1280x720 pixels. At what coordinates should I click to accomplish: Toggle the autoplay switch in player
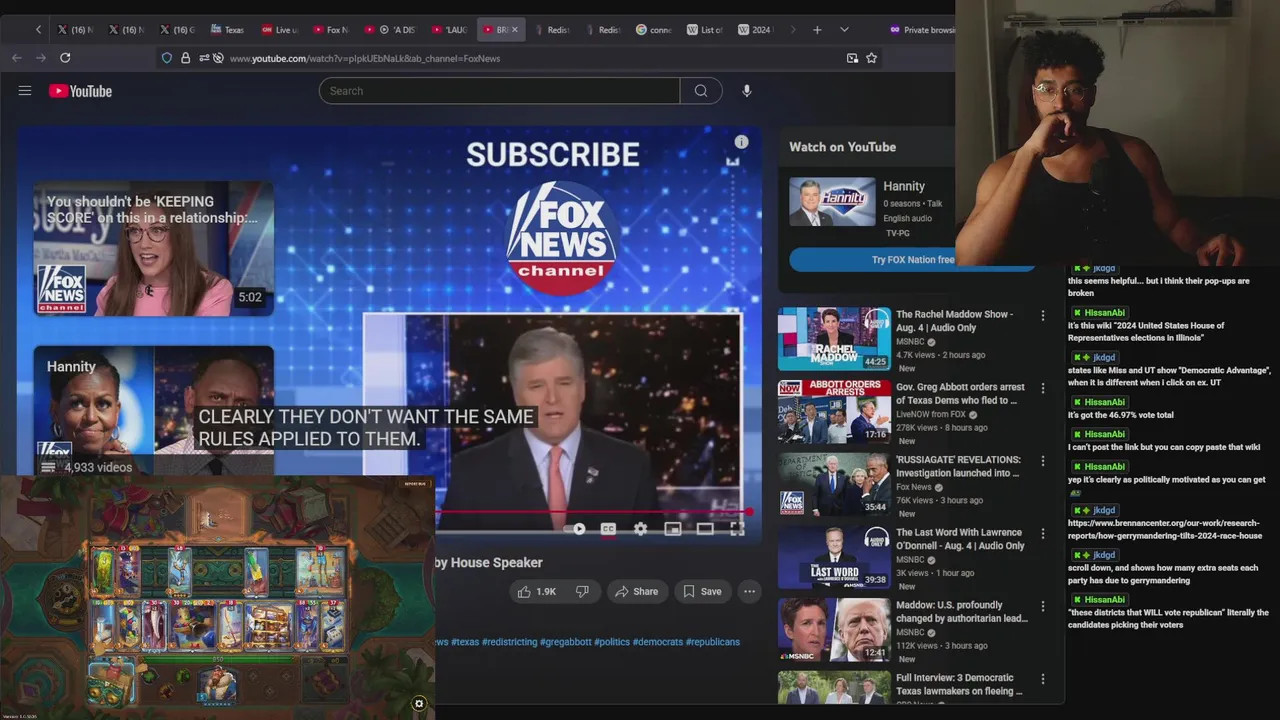click(574, 529)
